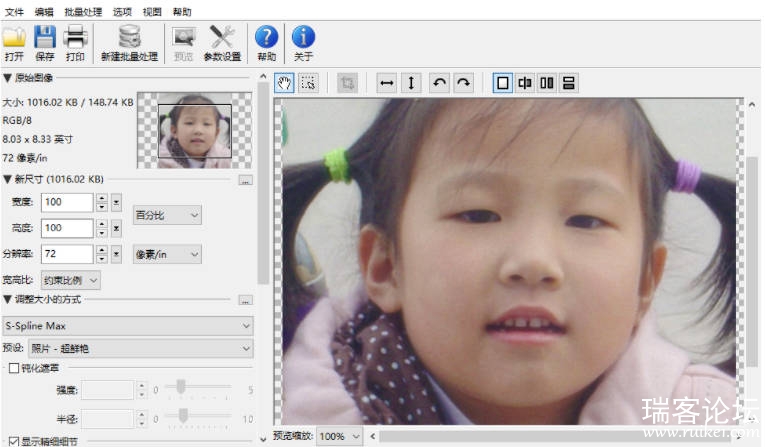Click the left panel scroll-up arrow

[263, 77]
